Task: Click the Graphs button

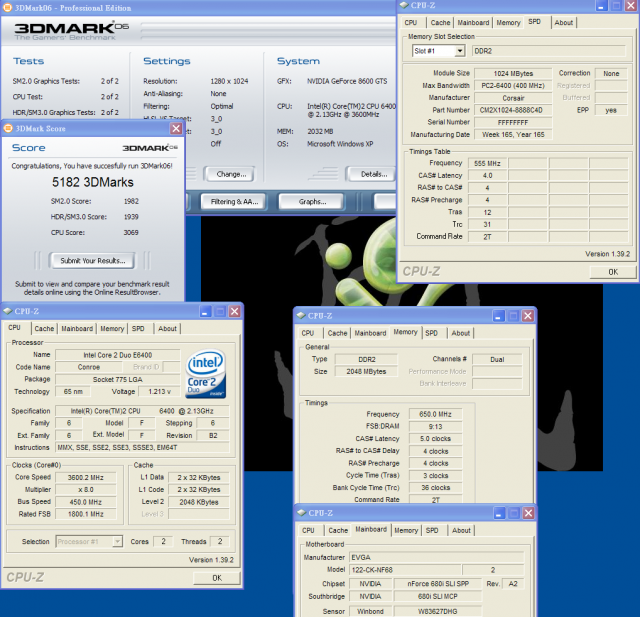Action: [312, 202]
